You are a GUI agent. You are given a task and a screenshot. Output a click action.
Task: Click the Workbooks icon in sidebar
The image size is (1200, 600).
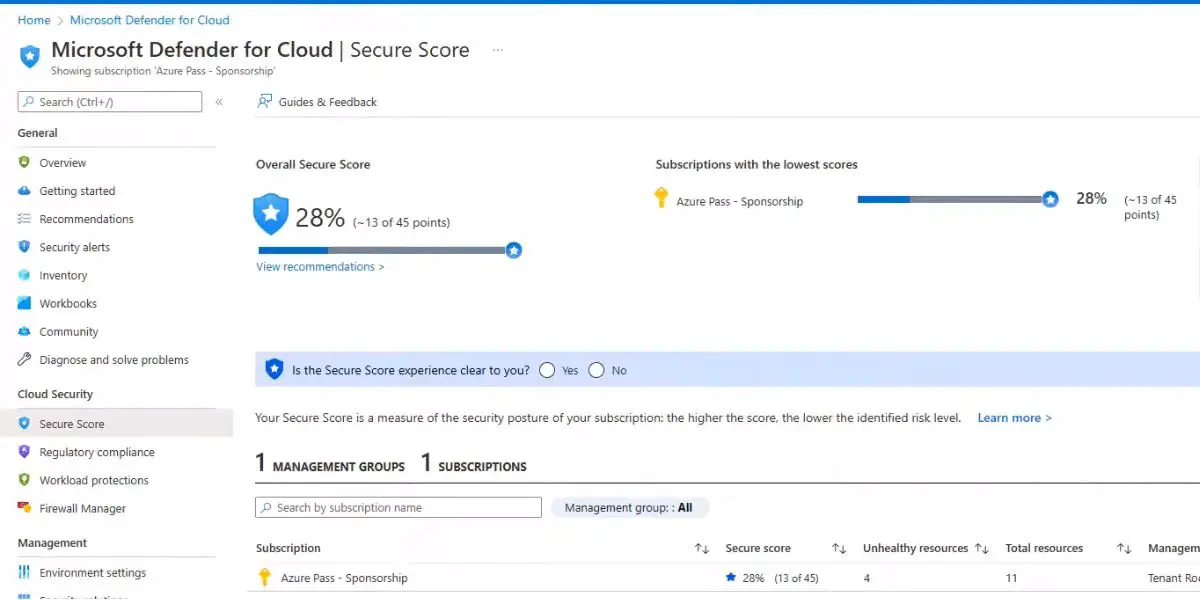pyautogui.click(x=24, y=303)
